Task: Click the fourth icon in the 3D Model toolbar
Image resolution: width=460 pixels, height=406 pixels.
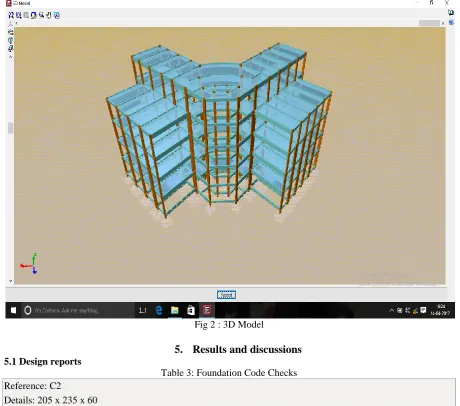Action: 34,15
